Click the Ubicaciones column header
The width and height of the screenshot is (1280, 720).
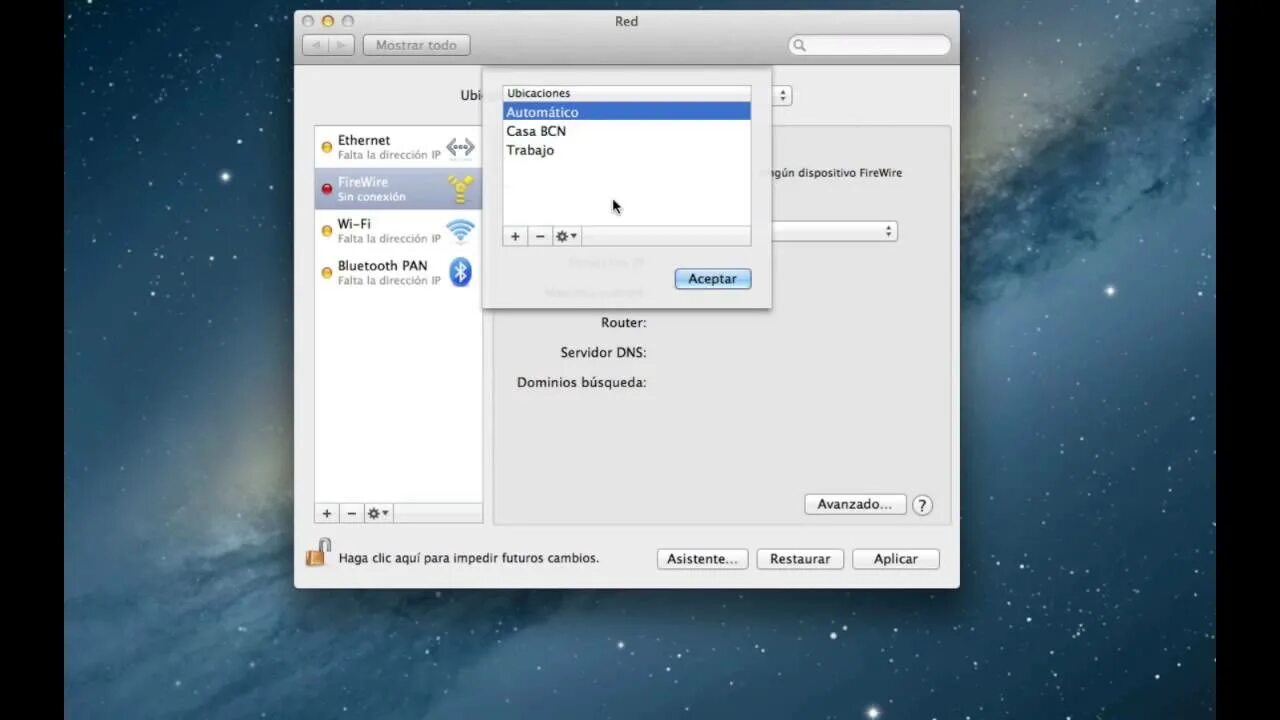pos(626,93)
